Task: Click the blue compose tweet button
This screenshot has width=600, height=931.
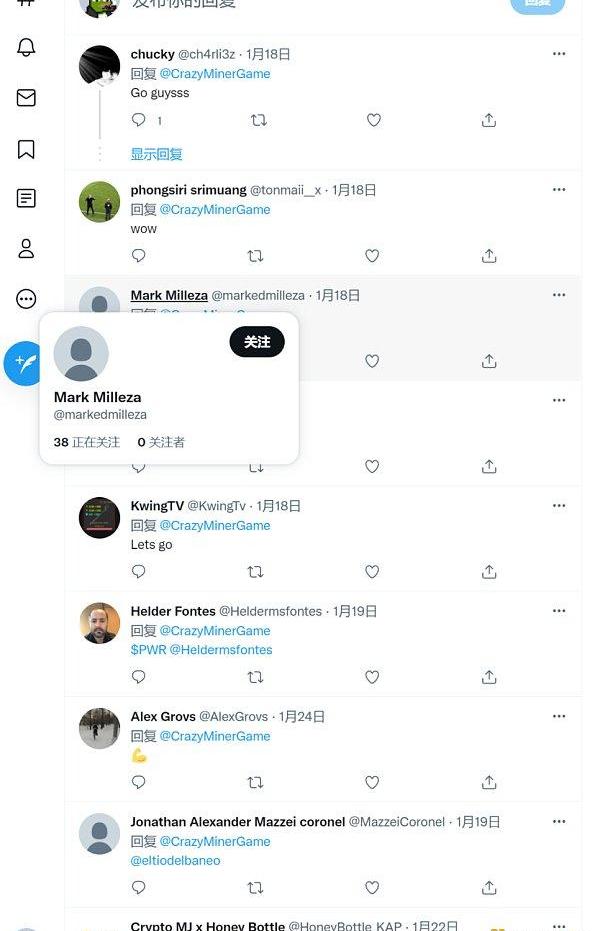Action: point(25,363)
